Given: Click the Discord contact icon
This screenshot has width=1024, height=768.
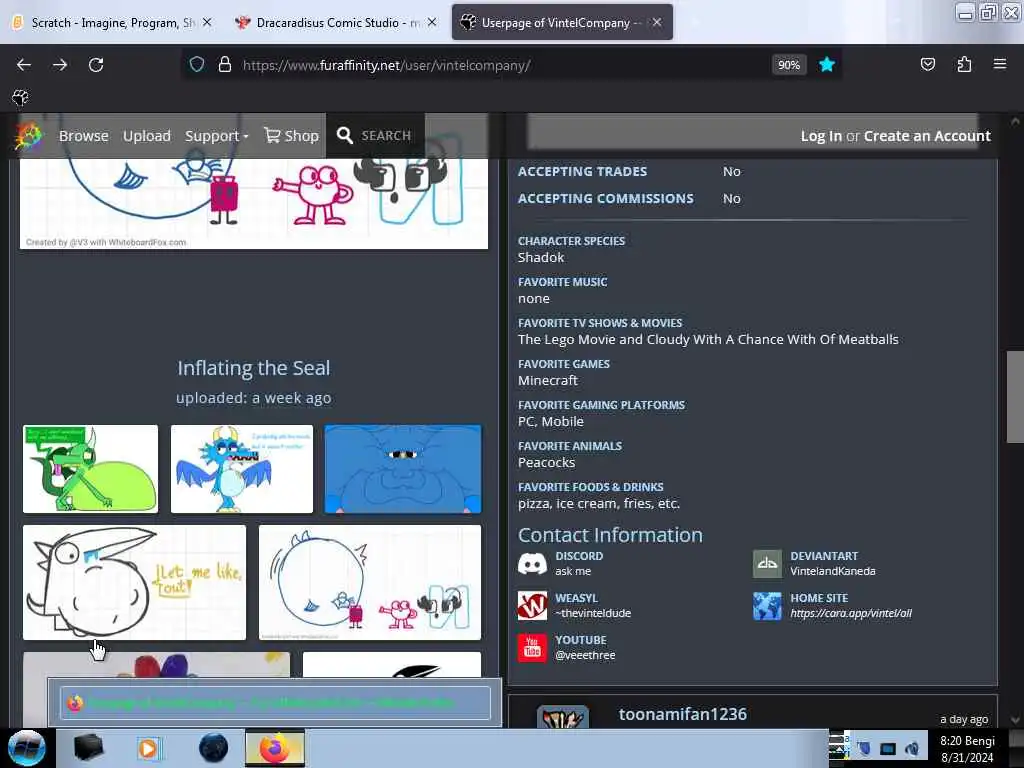Looking at the screenshot, I should [532, 564].
